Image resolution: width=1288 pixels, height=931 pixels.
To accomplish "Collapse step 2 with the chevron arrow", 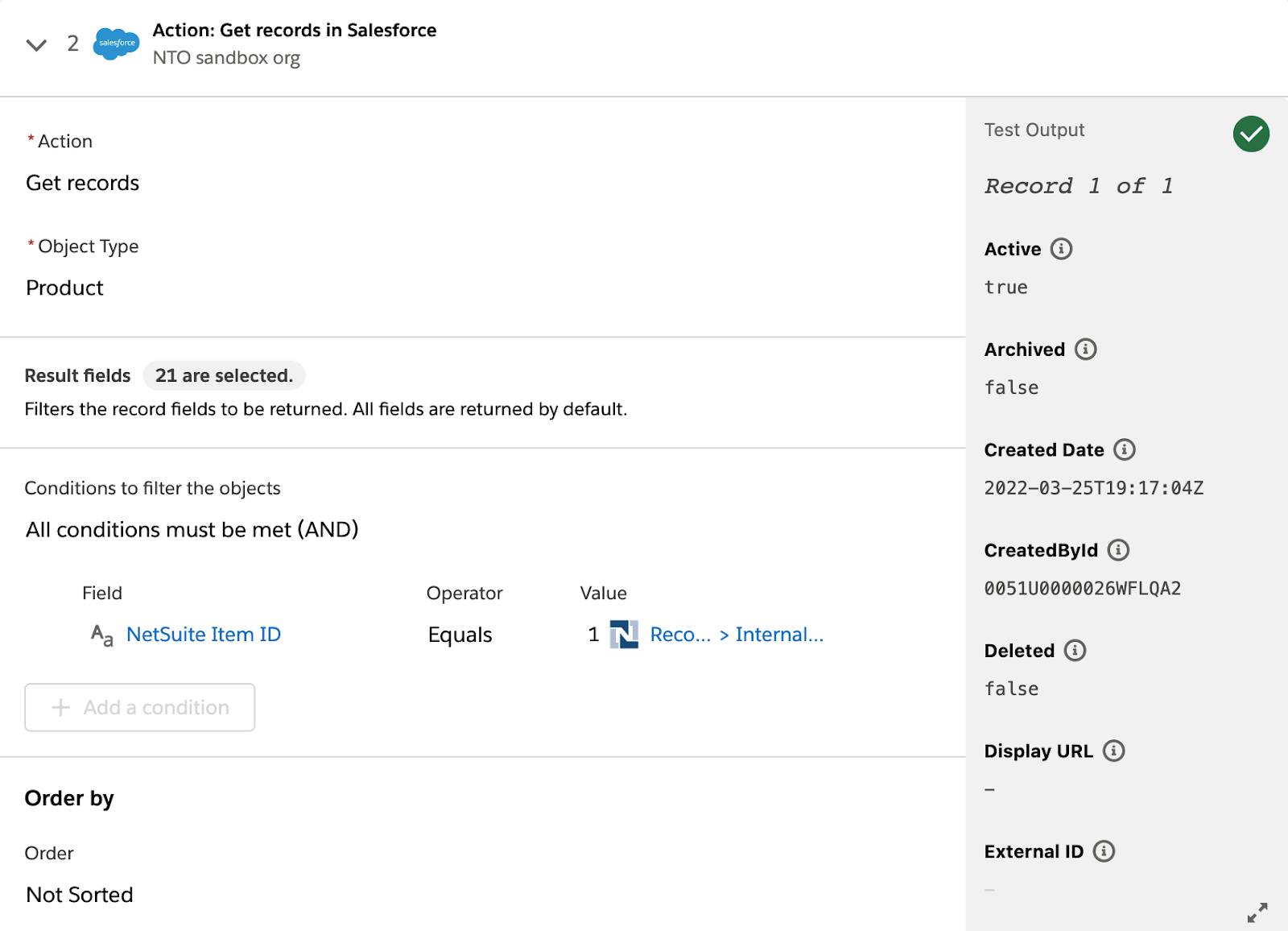I will click(x=36, y=44).
